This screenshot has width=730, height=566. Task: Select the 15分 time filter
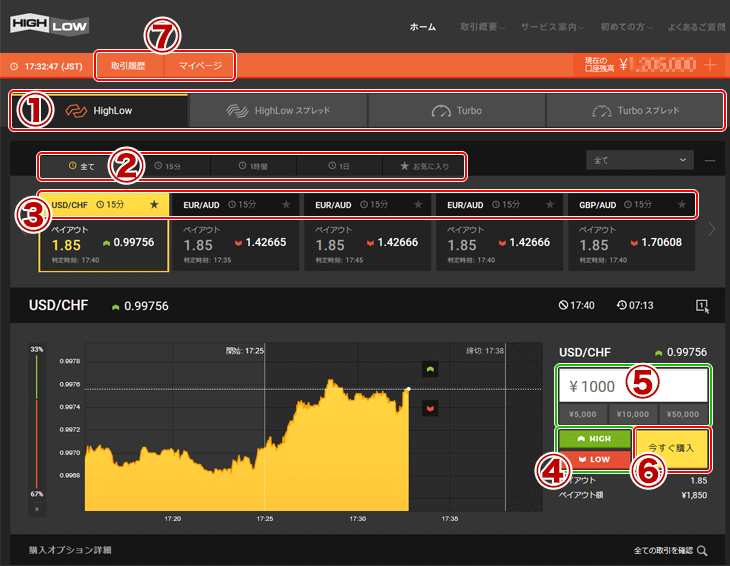pos(167,165)
